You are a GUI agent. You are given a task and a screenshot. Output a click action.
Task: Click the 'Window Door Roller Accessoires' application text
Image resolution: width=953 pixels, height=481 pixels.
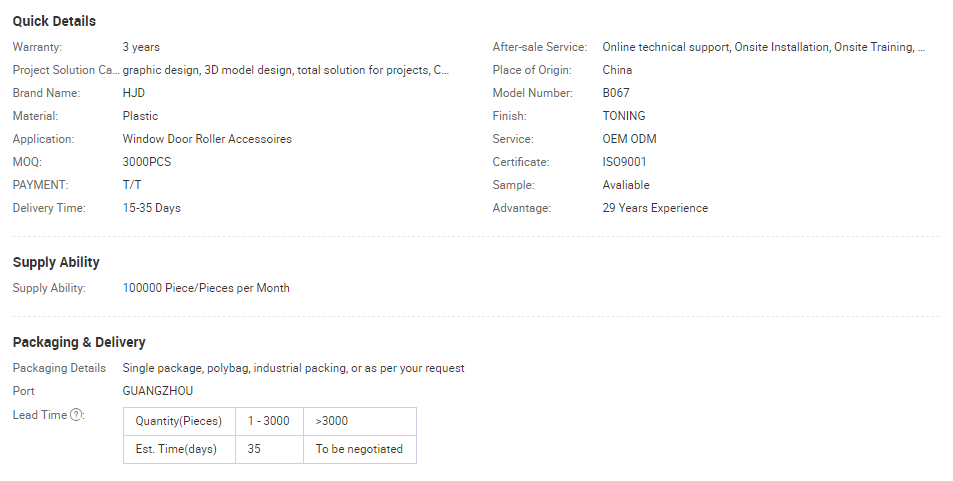(x=207, y=139)
